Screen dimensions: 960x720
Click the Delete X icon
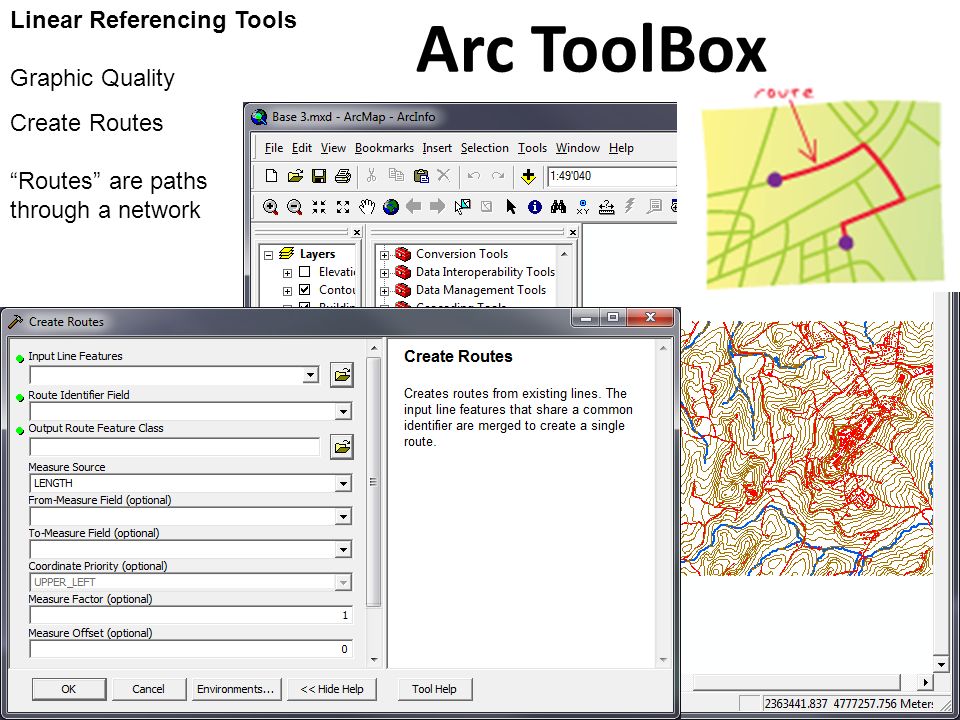[444, 176]
